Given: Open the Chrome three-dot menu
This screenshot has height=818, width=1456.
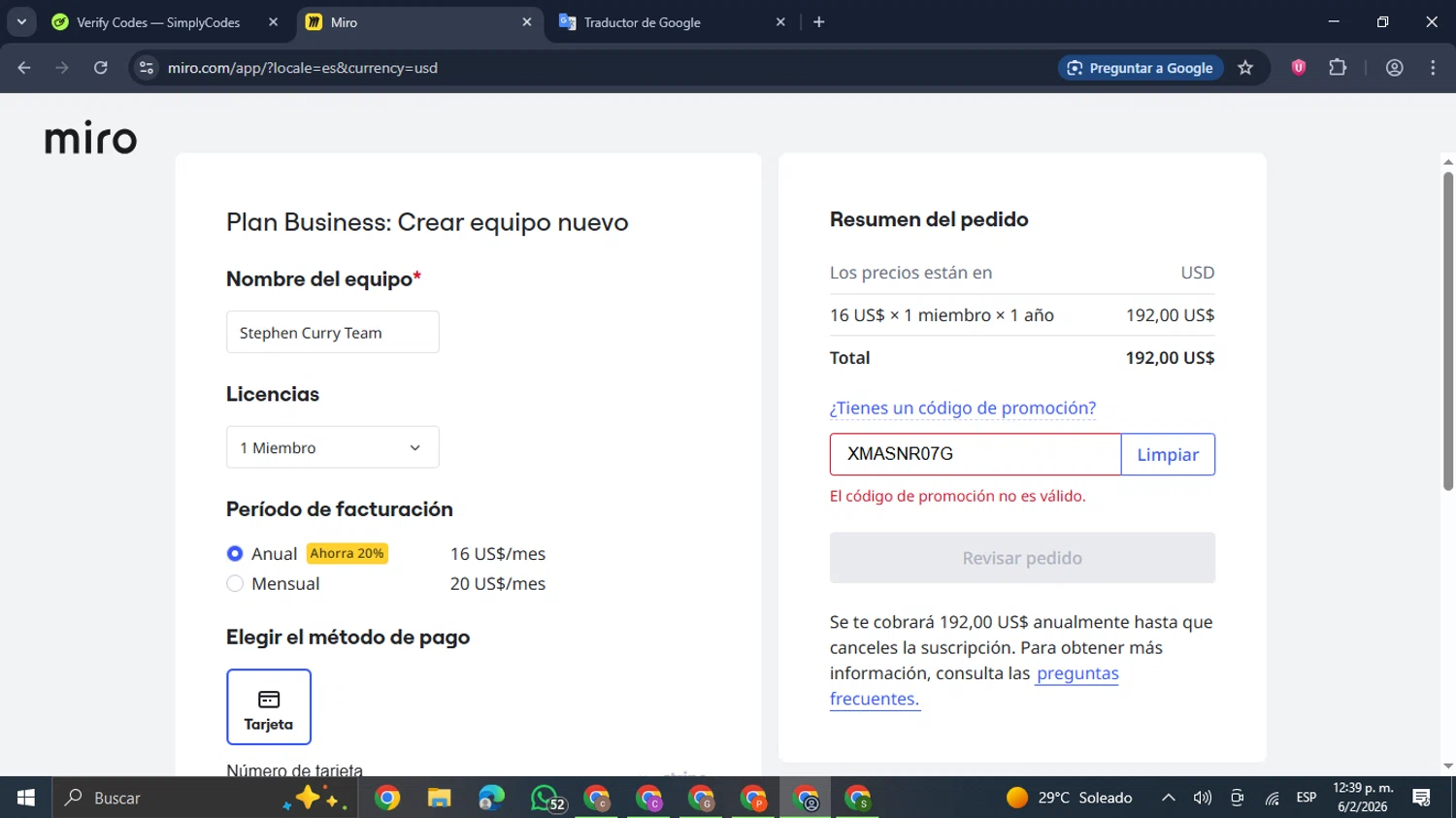Looking at the screenshot, I should (1433, 68).
